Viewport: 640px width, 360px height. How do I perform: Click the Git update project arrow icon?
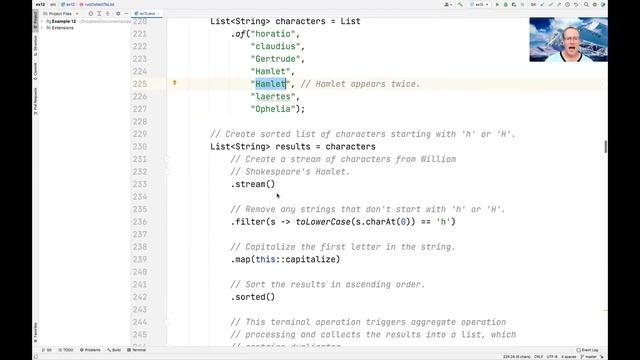point(542,4)
